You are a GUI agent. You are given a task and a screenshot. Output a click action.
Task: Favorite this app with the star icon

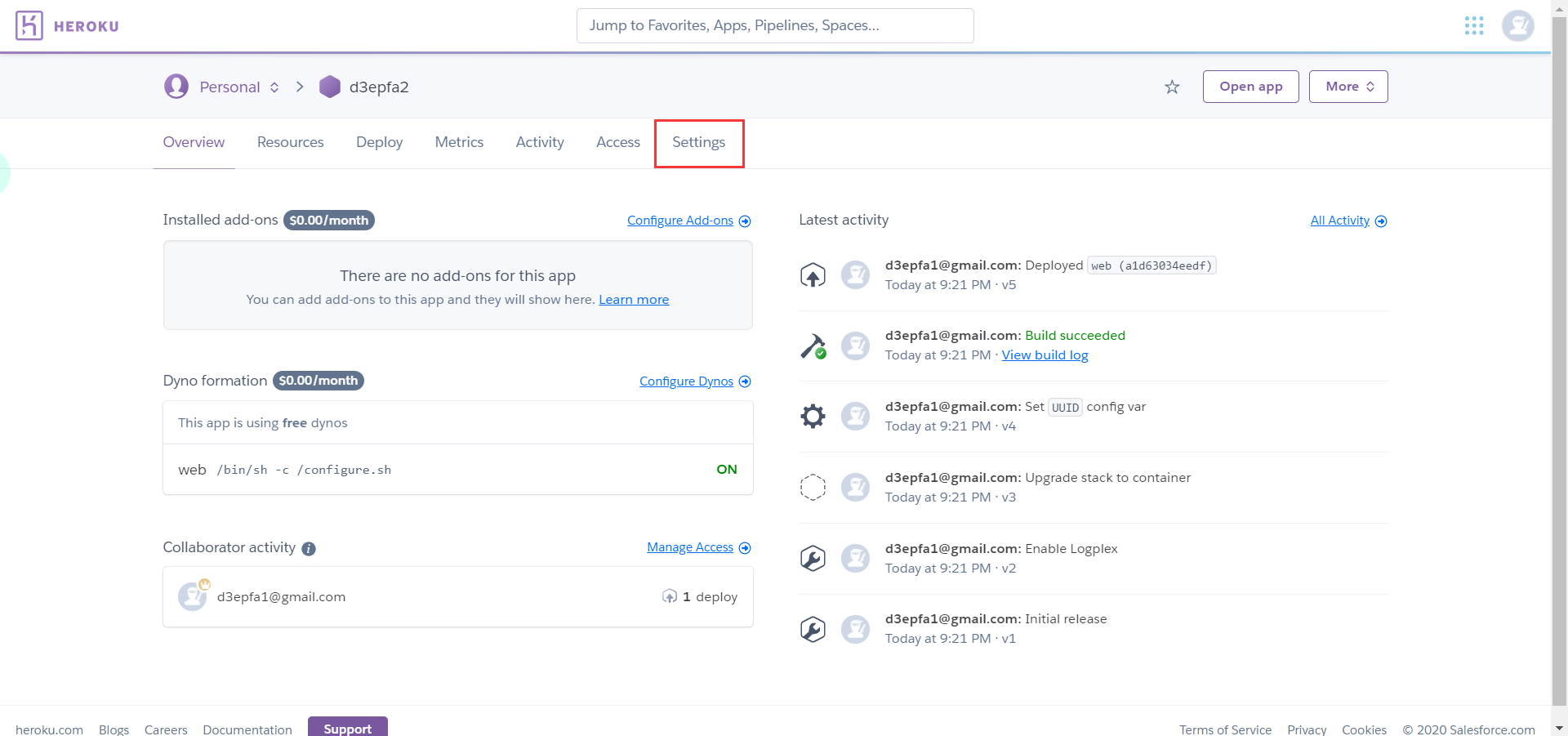point(1172,87)
